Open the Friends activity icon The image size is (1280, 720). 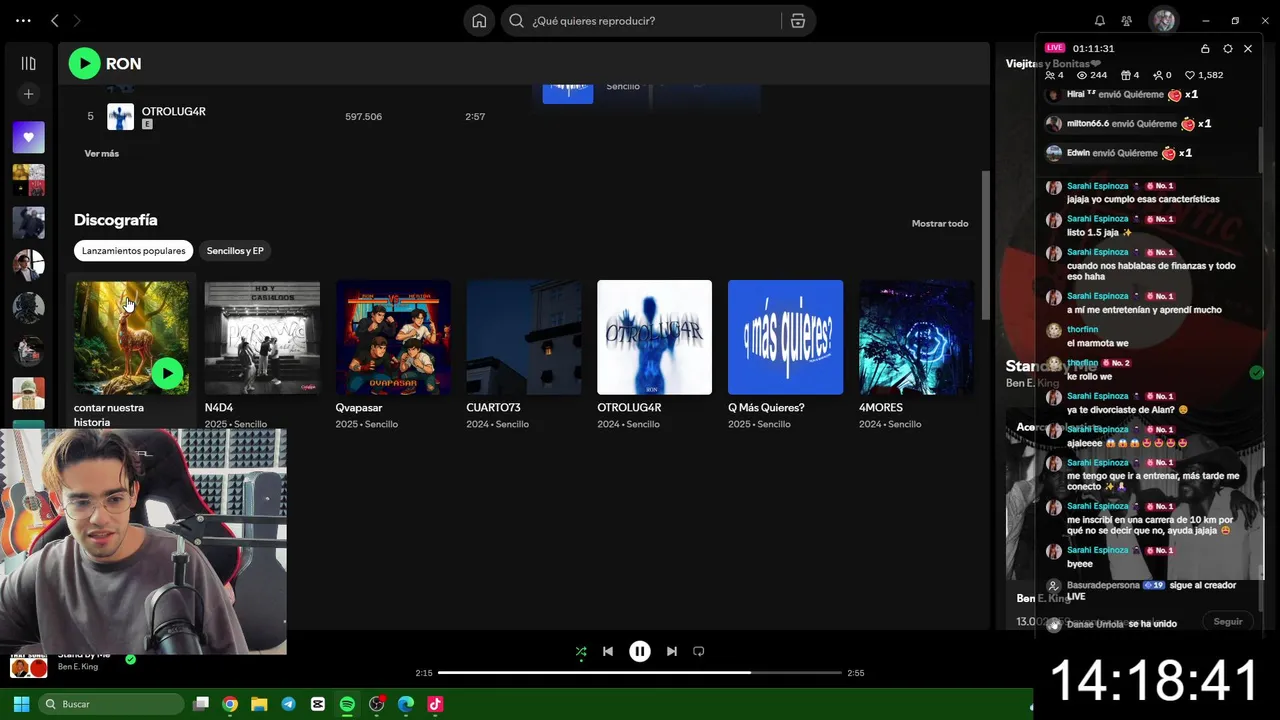pos(1126,20)
